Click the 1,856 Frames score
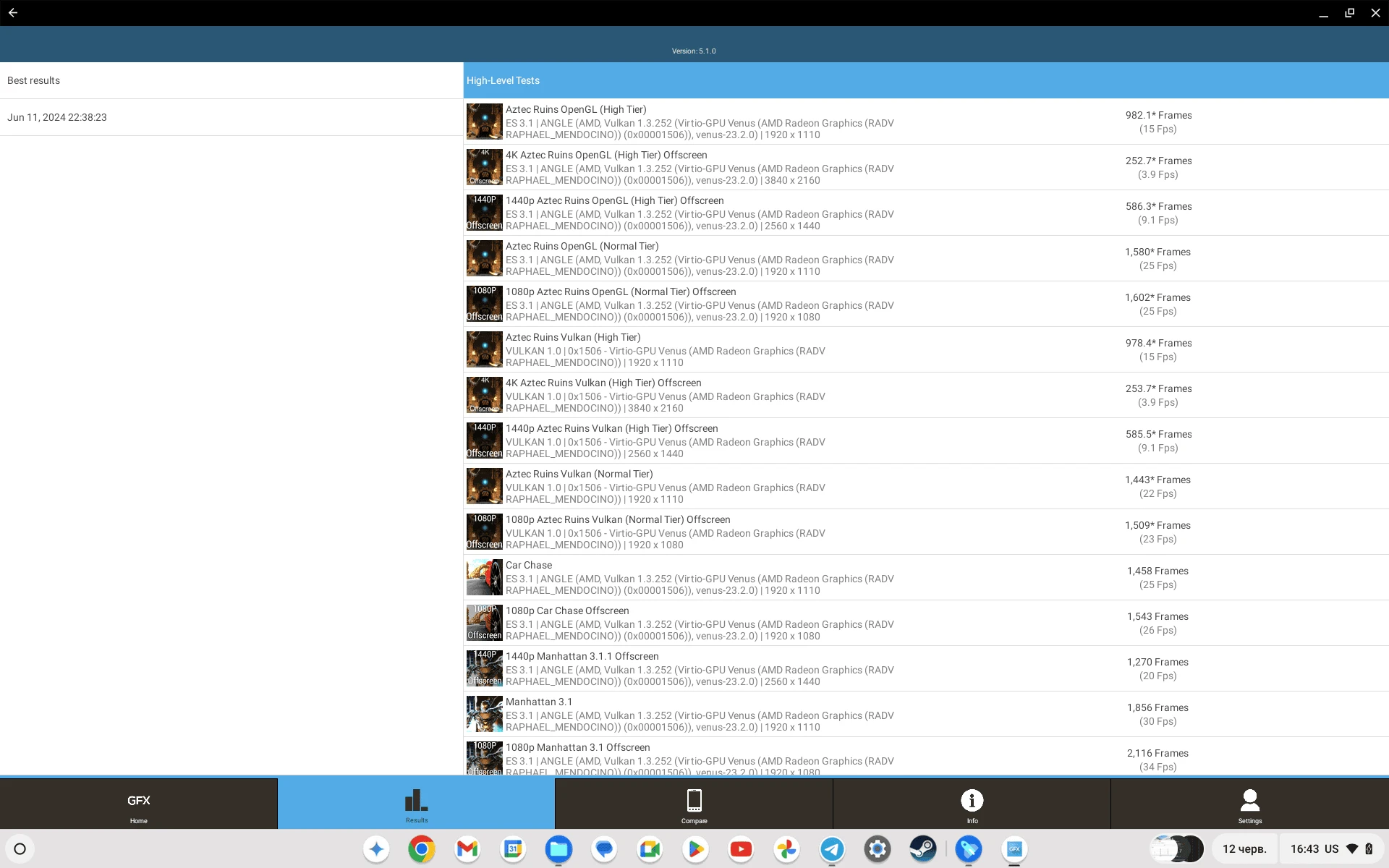The image size is (1389, 868). (x=1157, y=707)
